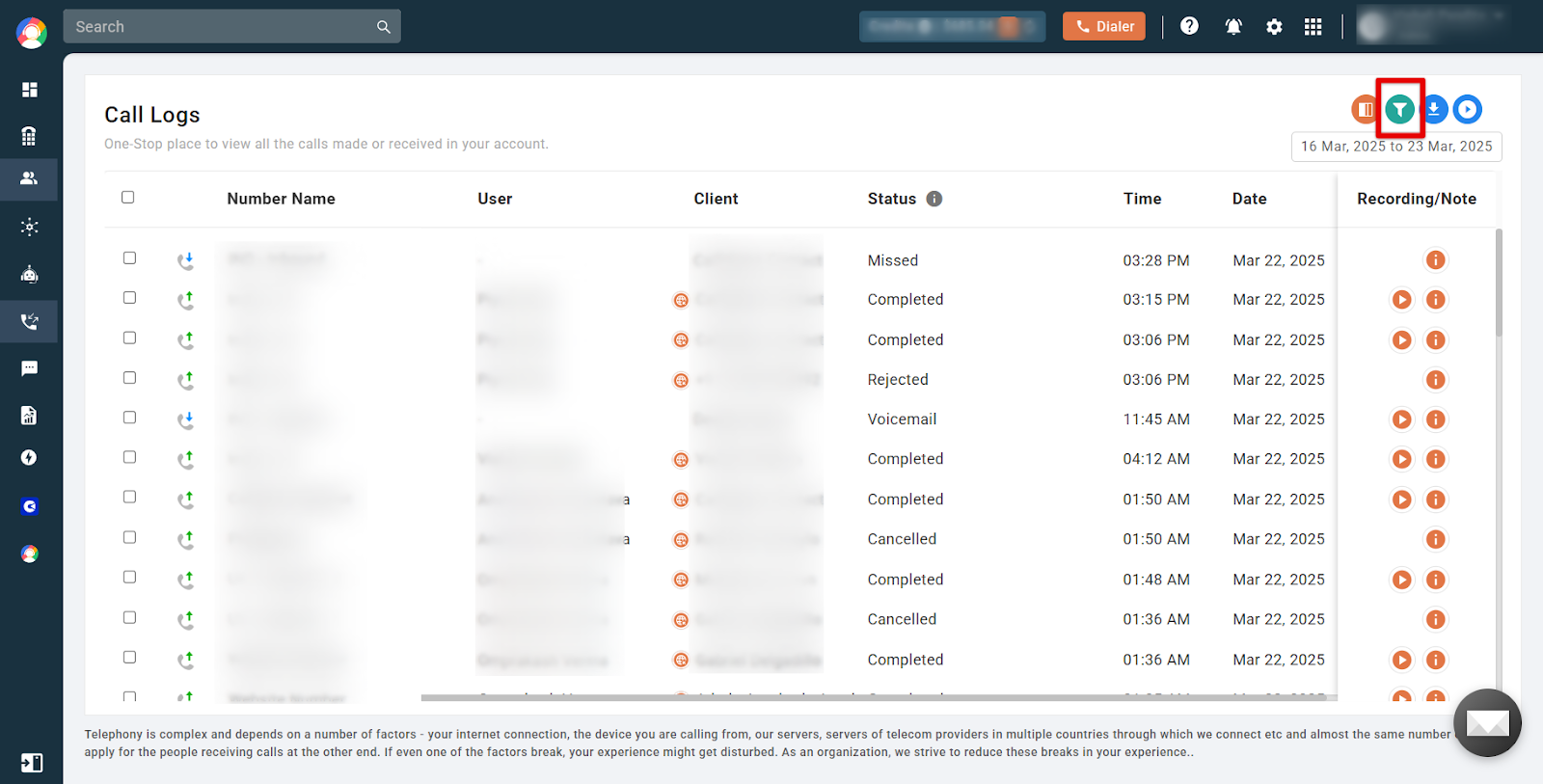1543x784 pixels.
Task: Select the 03:06 PM Completed call checkbox
Action: pos(129,338)
